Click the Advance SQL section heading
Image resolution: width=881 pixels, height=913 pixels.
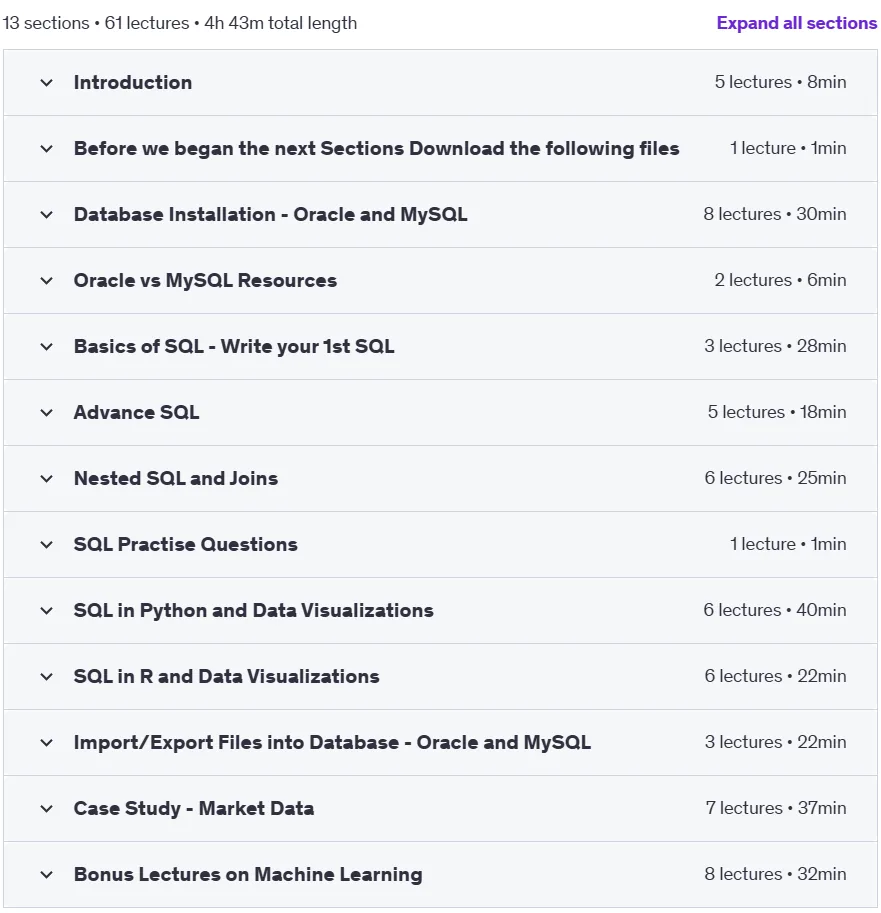tap(136, 413)
